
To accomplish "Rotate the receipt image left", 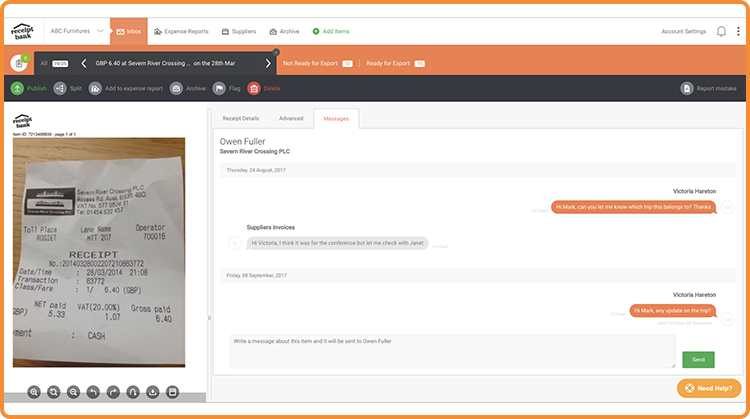I will point(93,392).
